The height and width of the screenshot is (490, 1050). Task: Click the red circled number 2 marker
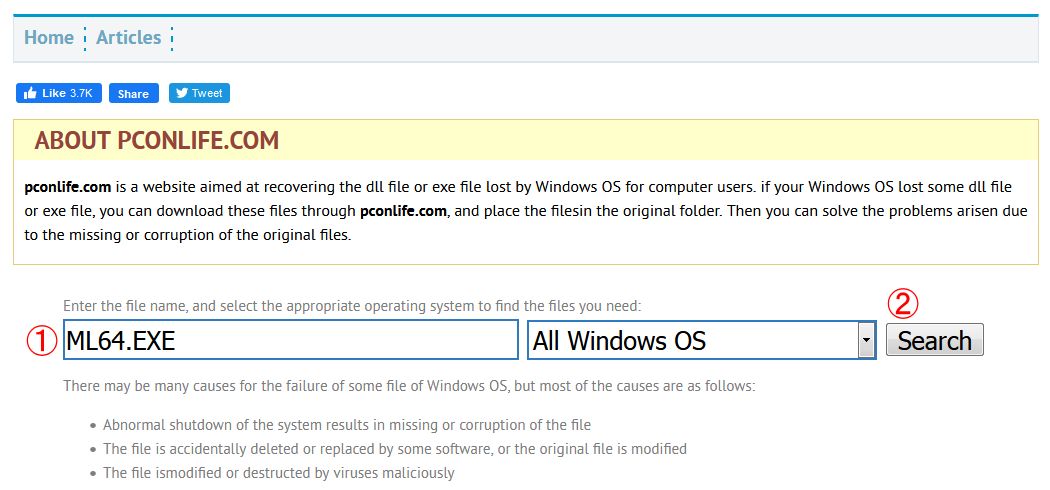click(x=903, y=303)
